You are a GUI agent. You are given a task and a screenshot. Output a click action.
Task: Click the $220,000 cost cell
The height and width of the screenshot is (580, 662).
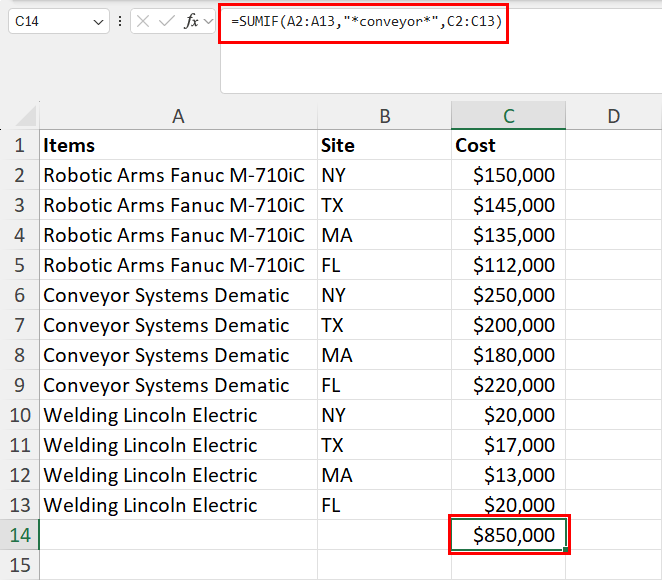(508, 385)
